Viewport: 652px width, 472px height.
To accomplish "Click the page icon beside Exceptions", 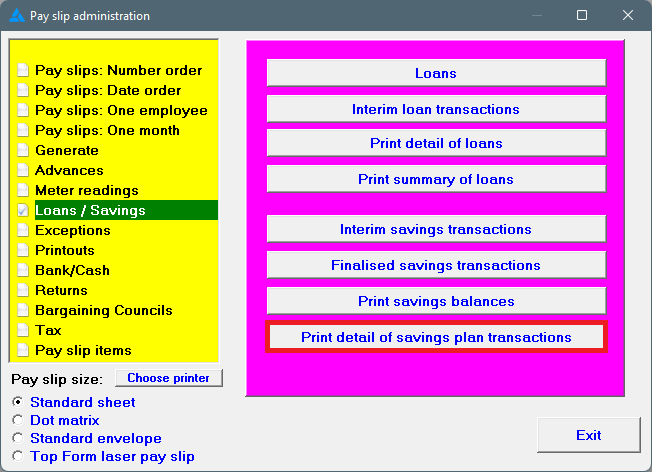I will tap(23, 230).
